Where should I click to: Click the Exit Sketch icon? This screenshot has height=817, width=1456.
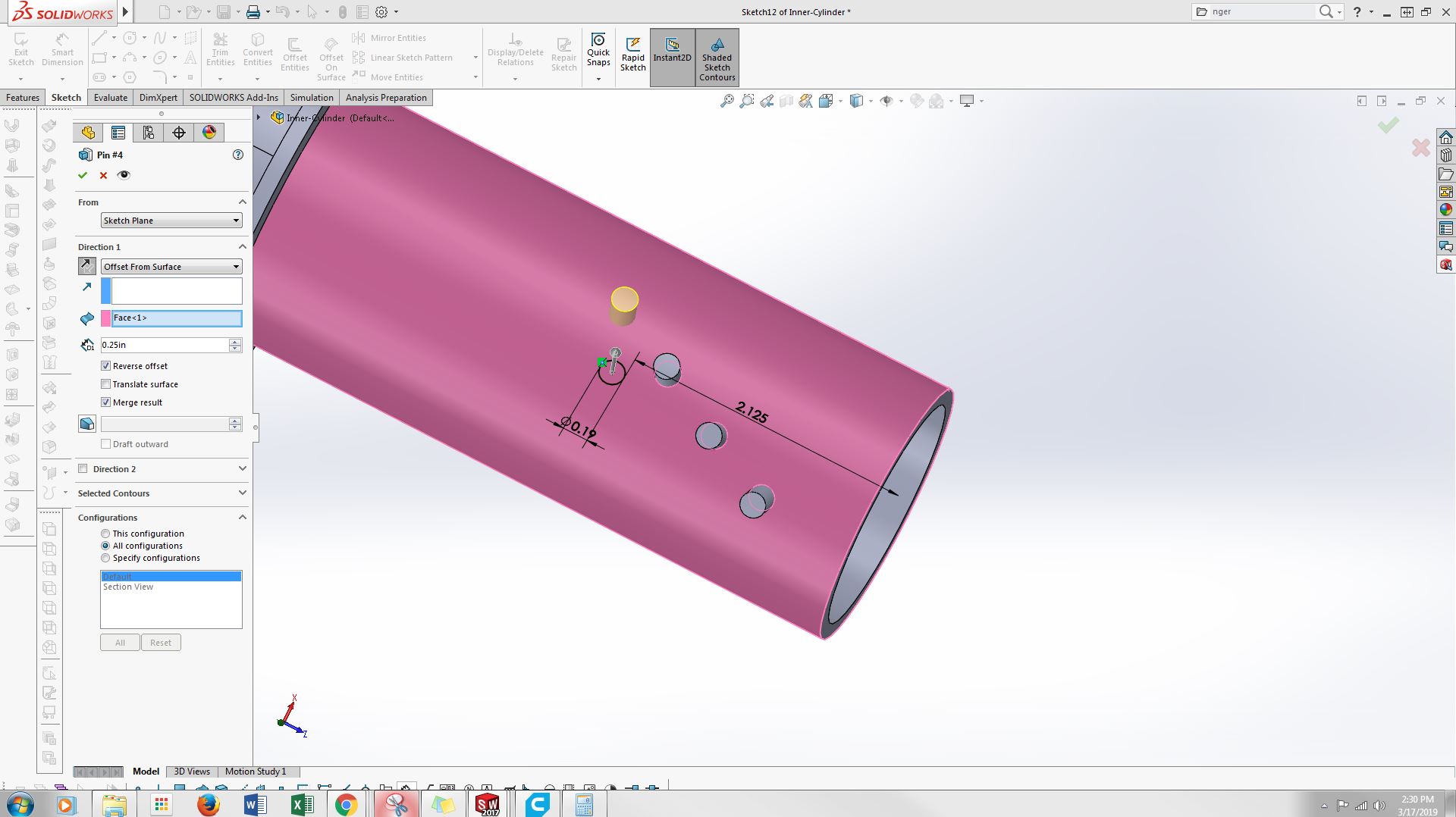21,49
